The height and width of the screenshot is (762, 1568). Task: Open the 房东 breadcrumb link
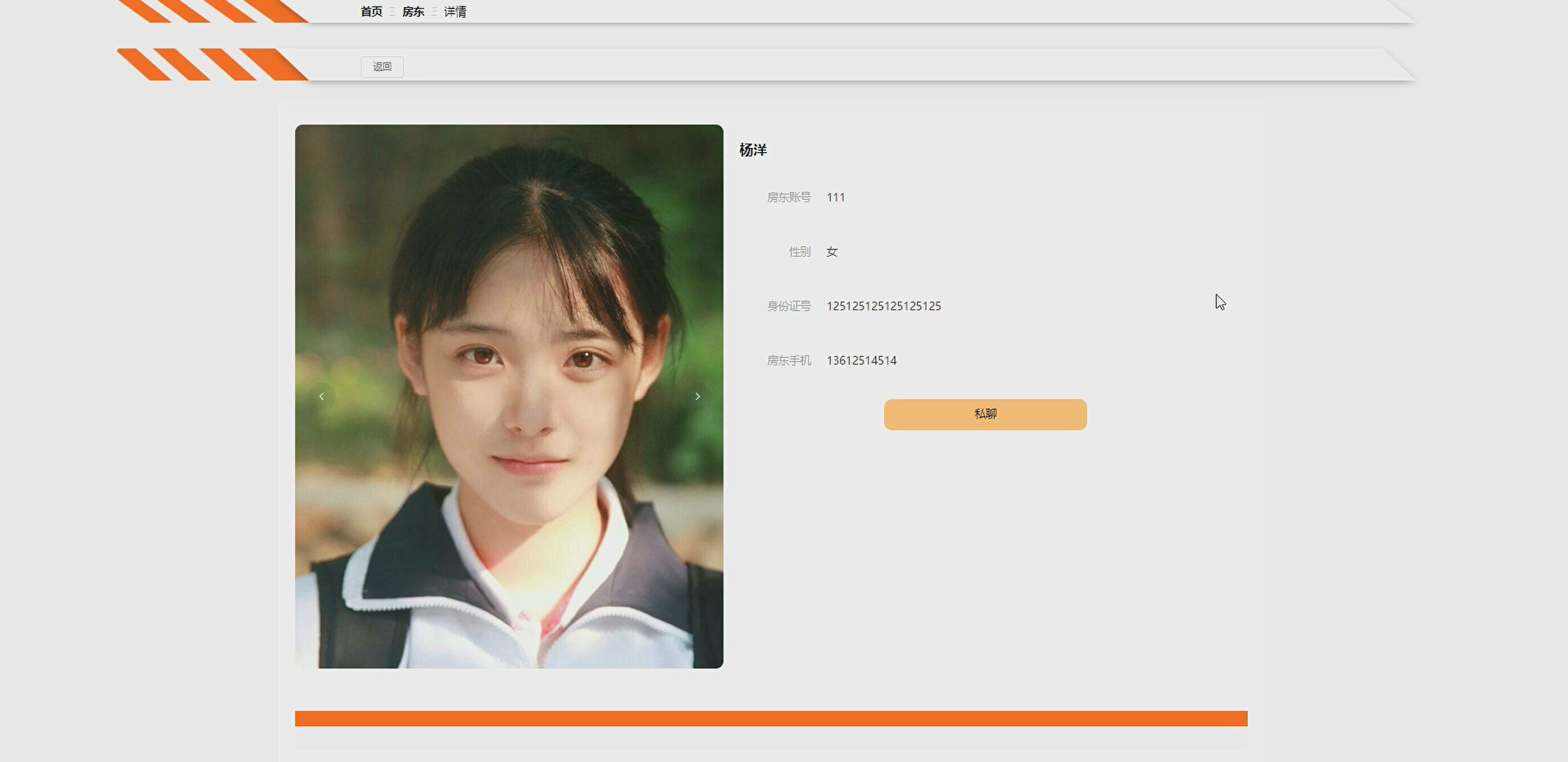coord(413,12)
